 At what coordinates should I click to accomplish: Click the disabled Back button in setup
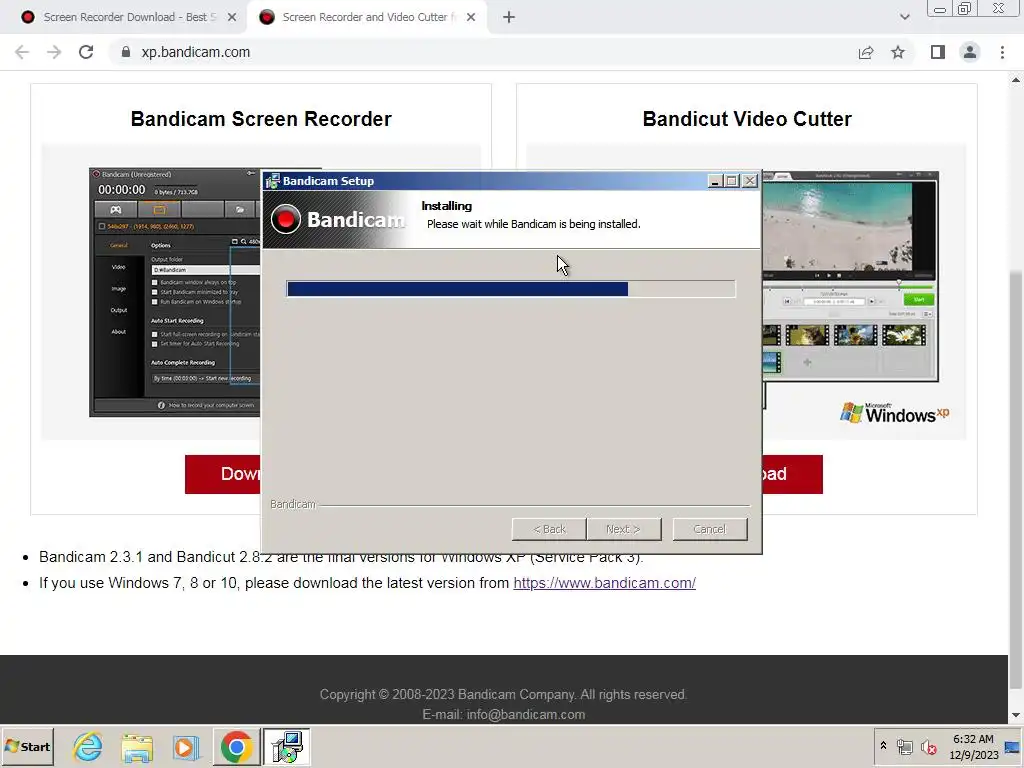(549, 529)
